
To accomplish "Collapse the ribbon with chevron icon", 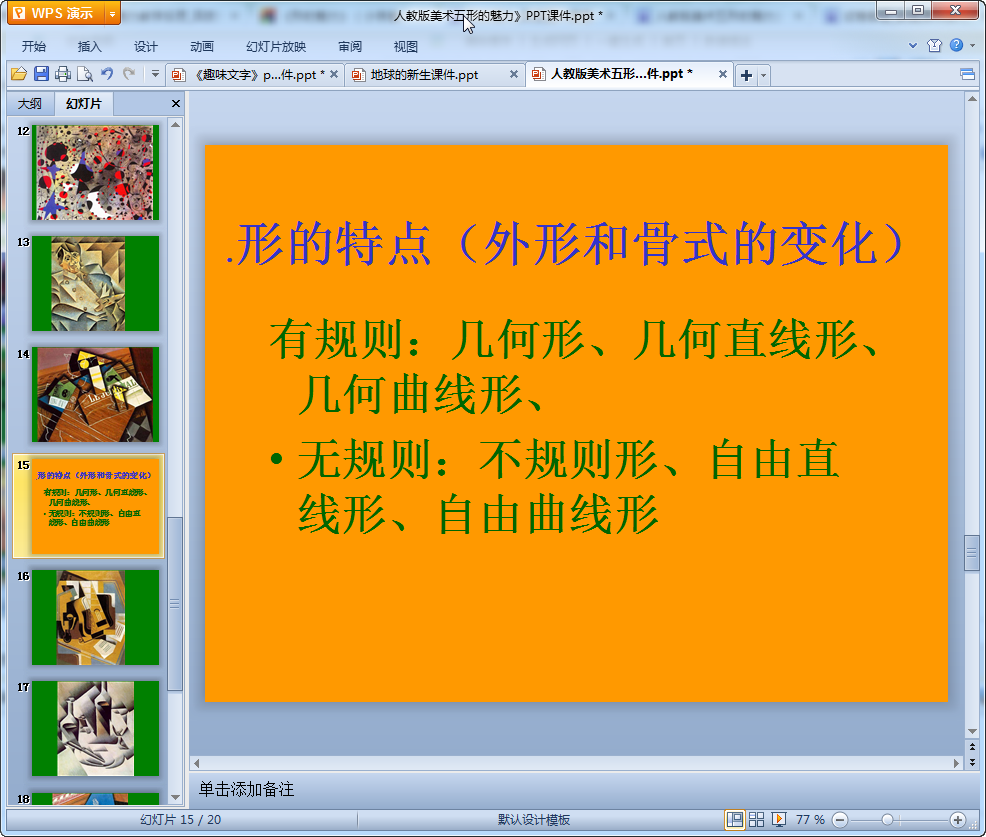I will (x=913, y=45).
